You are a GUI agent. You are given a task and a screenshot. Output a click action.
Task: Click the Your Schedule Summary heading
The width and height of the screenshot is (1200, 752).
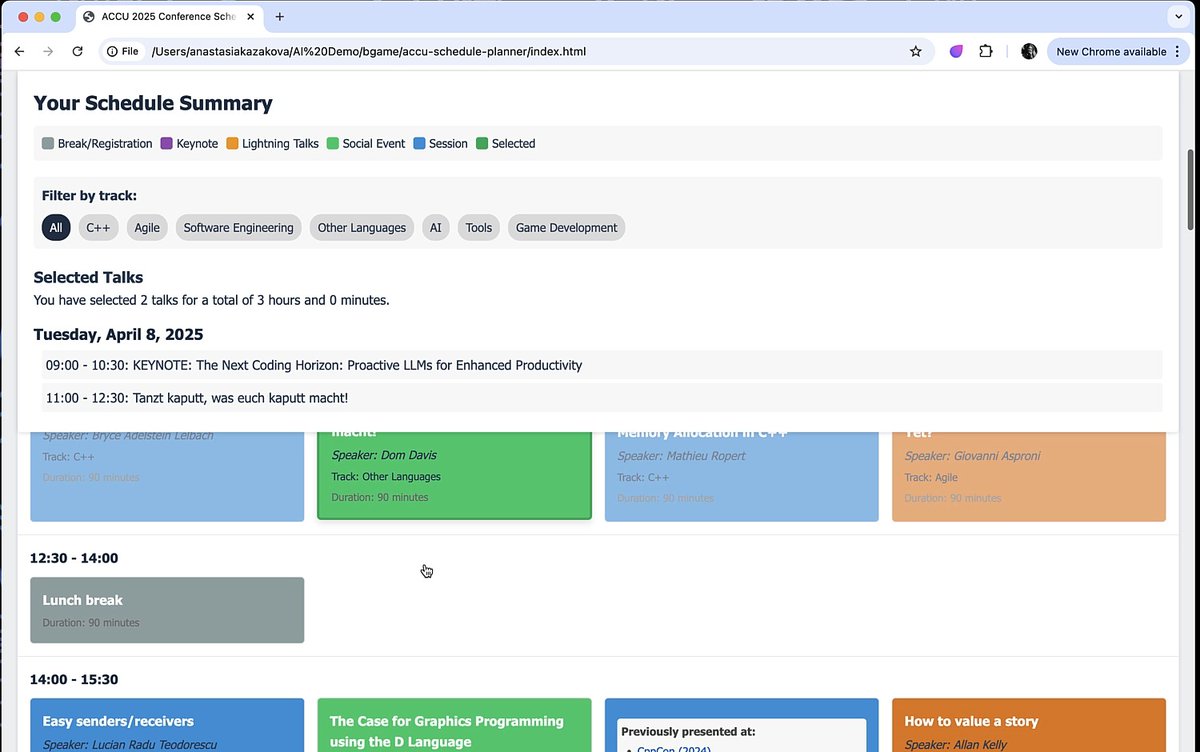pyautogui.click(x=153, y=103)
